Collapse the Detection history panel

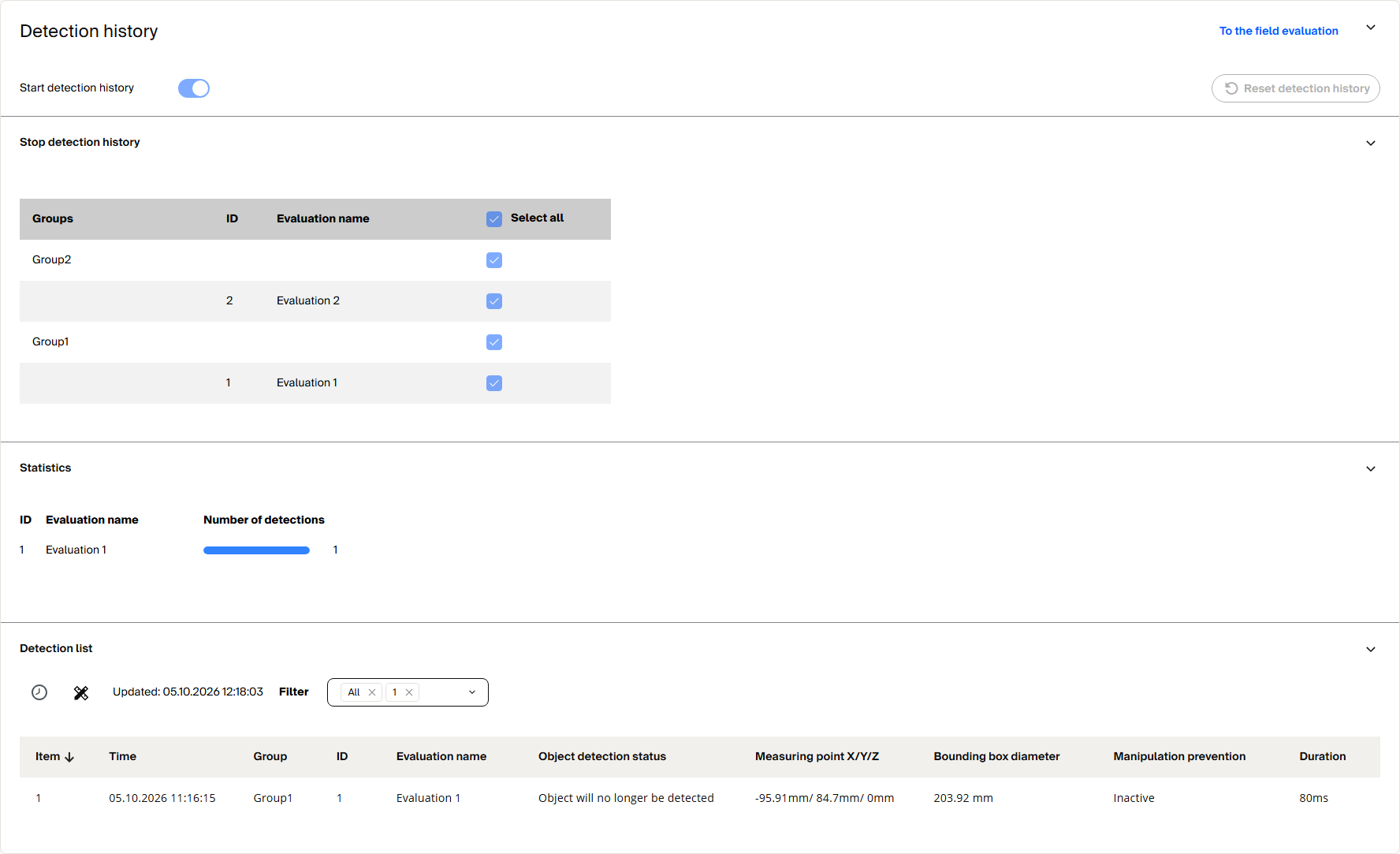[x=1371, y=28]
